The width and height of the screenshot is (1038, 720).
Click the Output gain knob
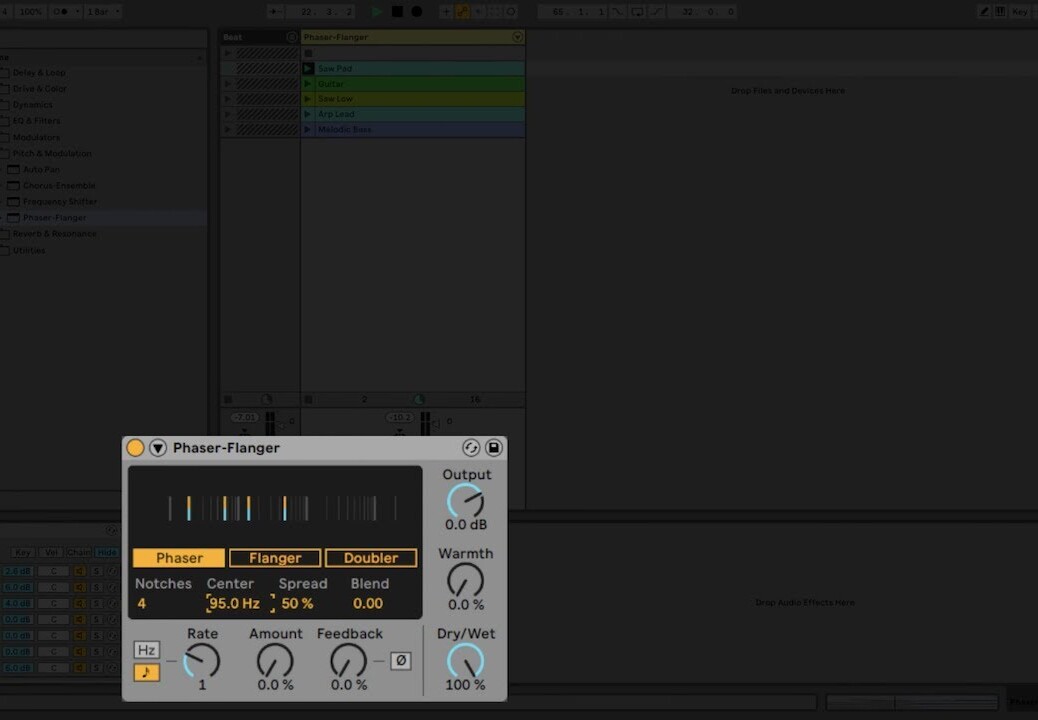pos(465,502)
